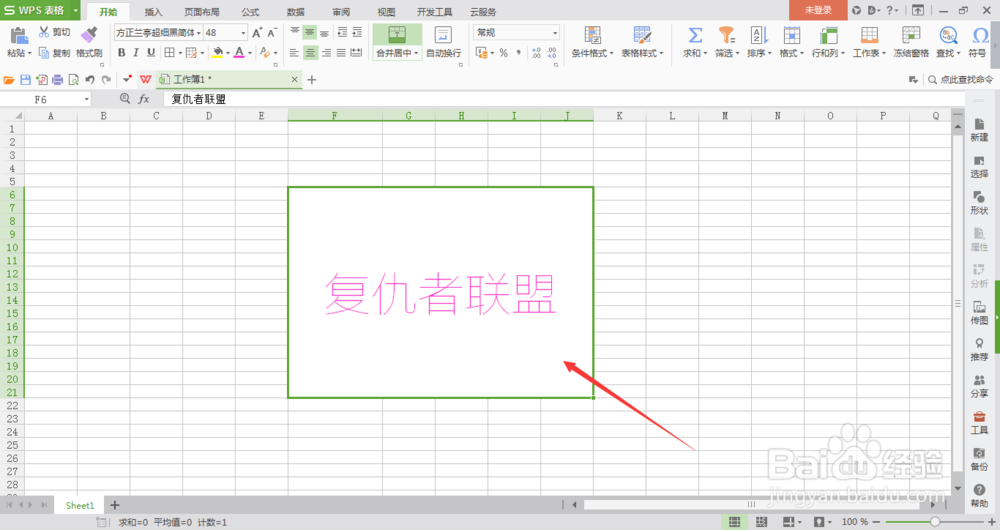This screenshot has width=1000, height=530.
Task: Click the pink font color button
Action: [x=239, y=53]
